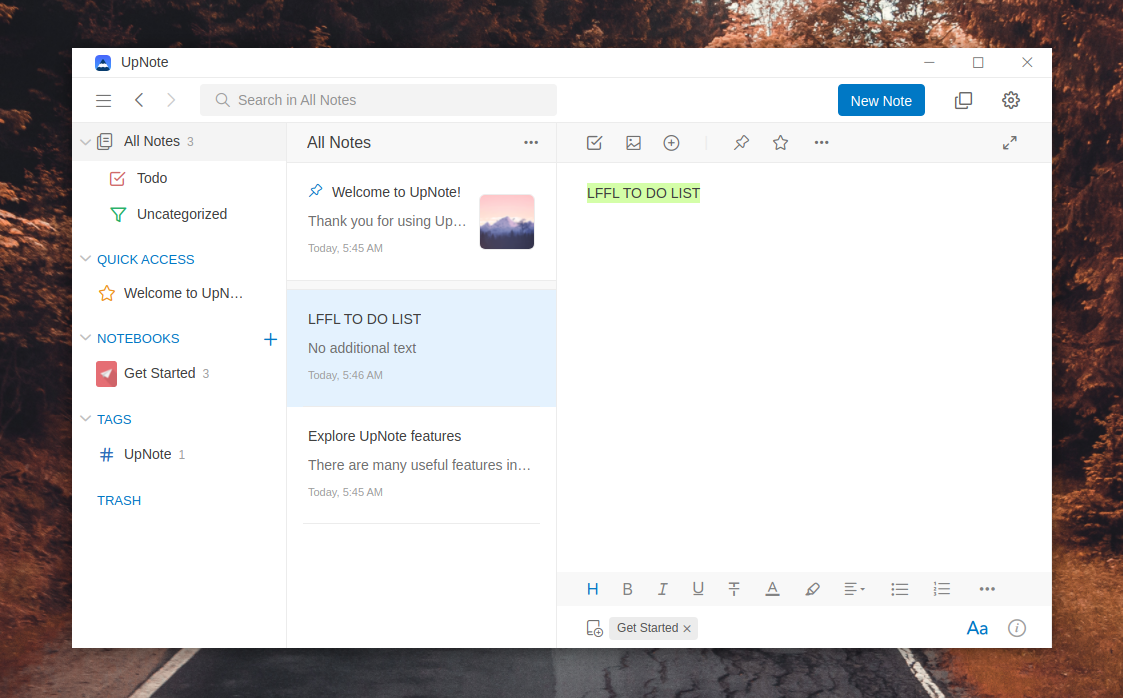Open the multiple windows icon near settings
1123x698 pixels.
(x=963, y=100)
